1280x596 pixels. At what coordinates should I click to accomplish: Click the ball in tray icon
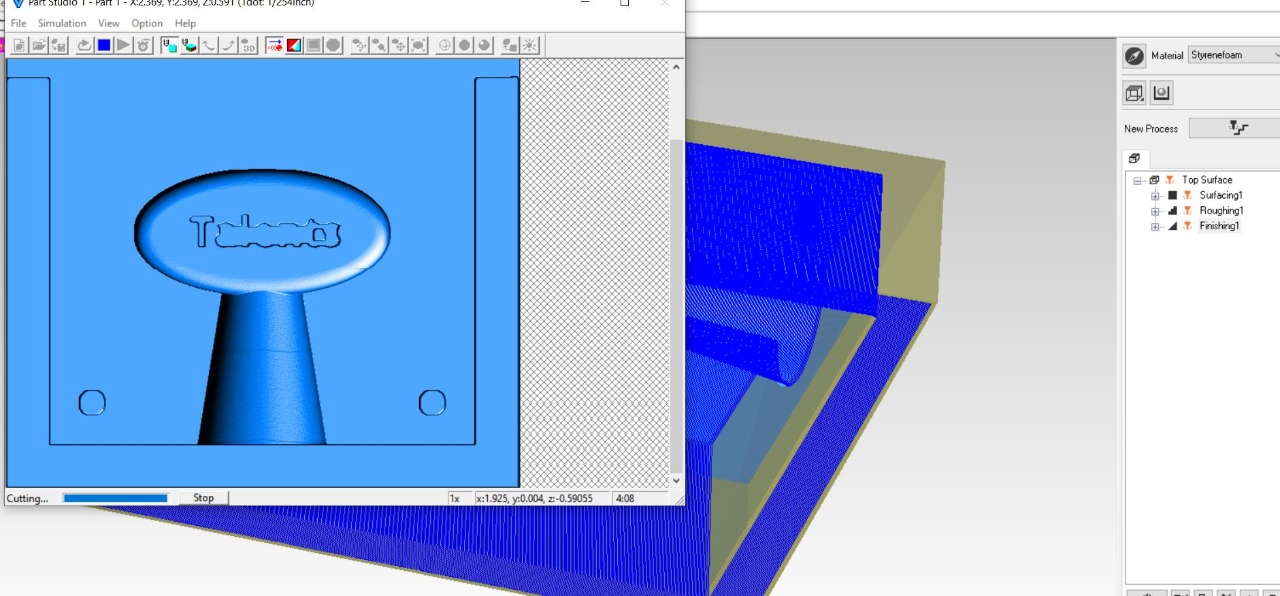1161,93
